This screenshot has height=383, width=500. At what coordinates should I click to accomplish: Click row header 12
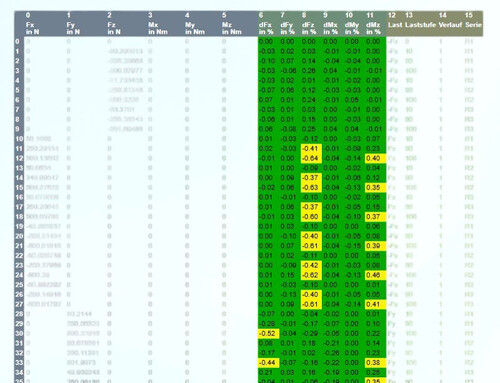pyautogui.click(x=19, y=158)
